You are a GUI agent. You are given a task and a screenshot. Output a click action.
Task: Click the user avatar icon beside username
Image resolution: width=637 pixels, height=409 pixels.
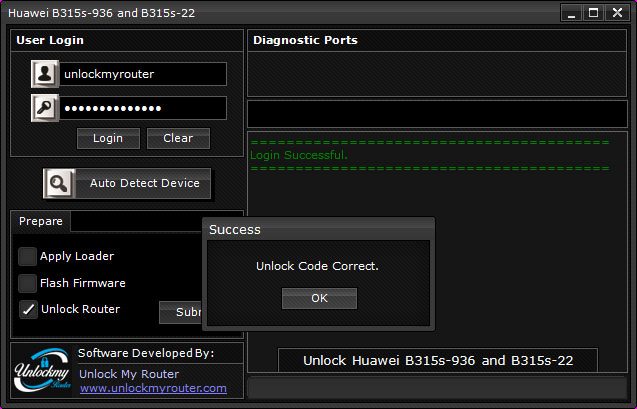[45, 74]
